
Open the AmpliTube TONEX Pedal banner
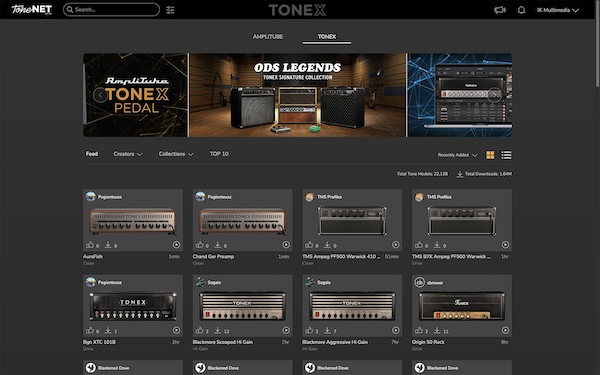pos(135,95)
